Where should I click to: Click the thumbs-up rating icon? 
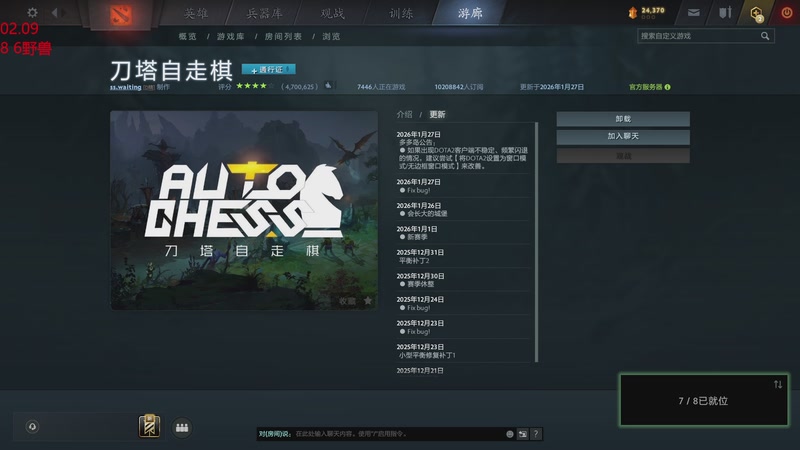(329, 86)
